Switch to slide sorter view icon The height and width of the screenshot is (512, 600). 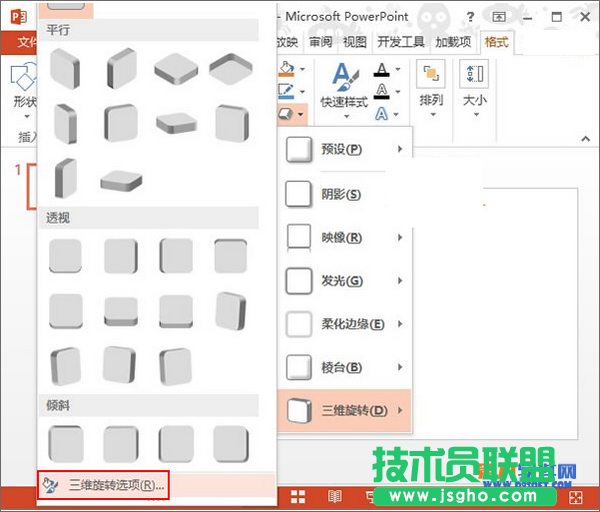tap(298, 496)
